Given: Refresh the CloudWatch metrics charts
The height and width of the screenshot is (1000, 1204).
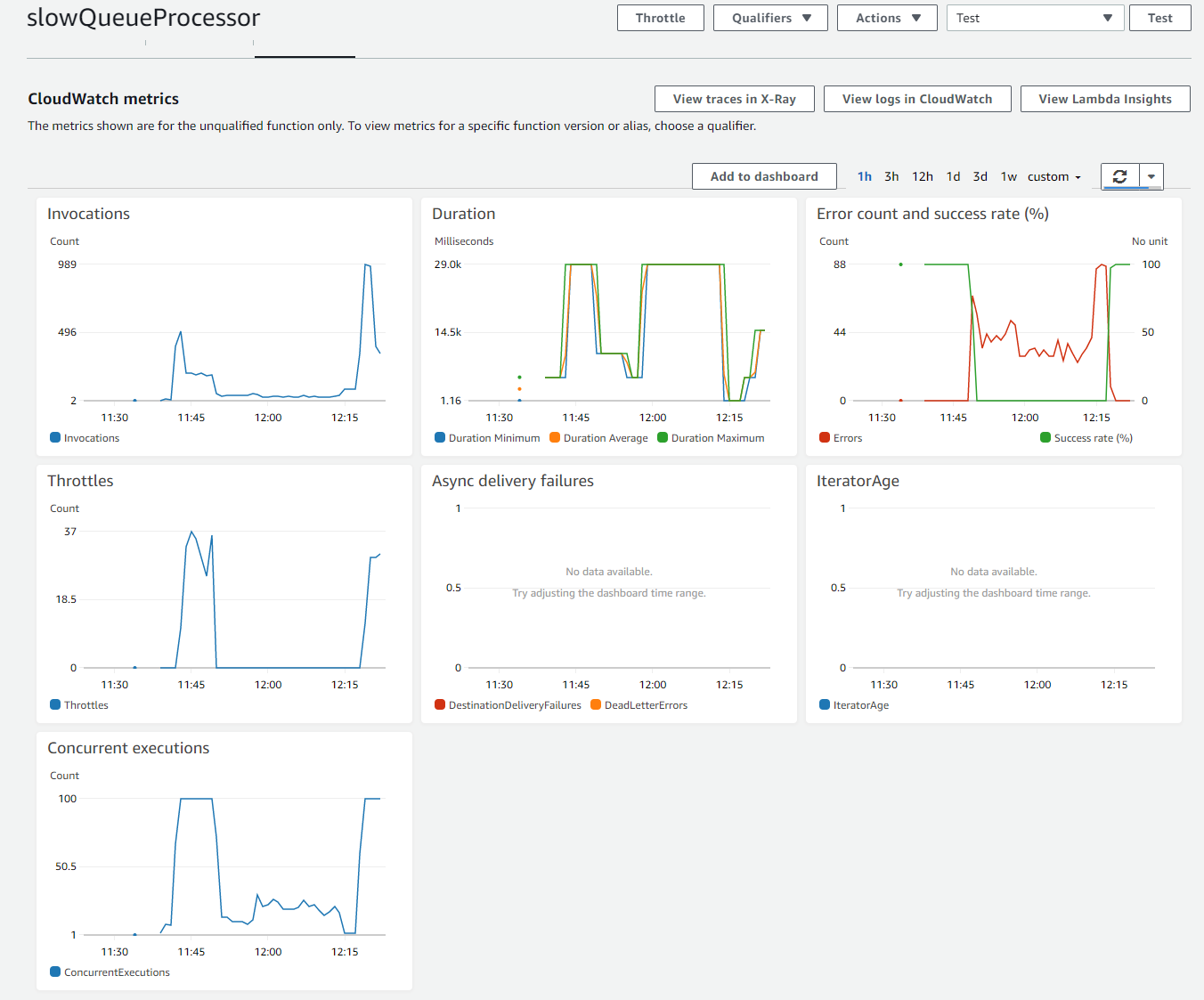Looking at the screenshot, I should pyautogui.click(x=1119, y=176).
